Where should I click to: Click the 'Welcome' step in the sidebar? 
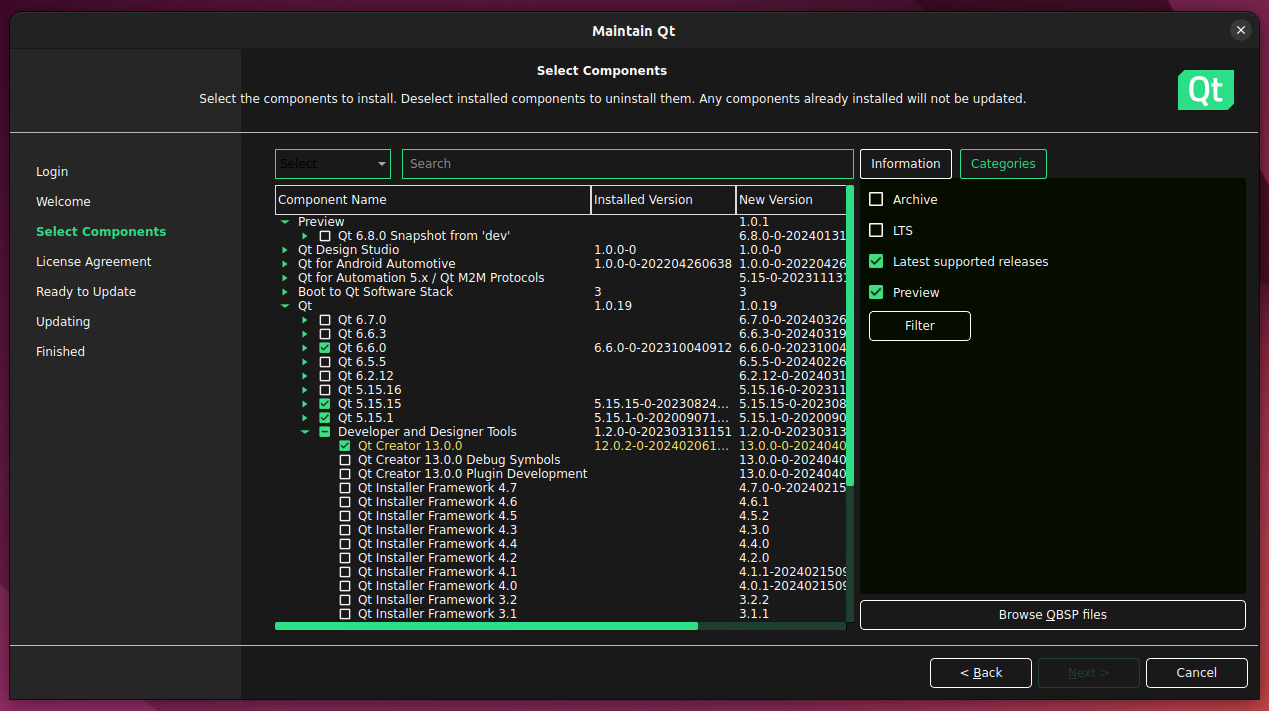[63, 202]
